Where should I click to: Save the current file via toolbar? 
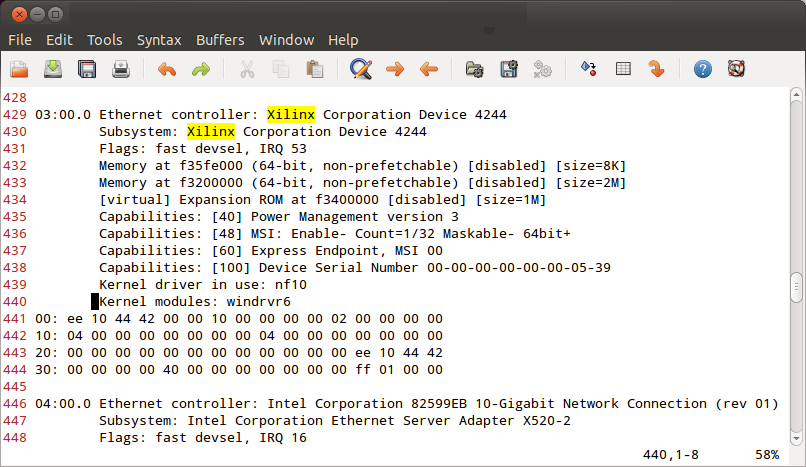click(x=53, y=69)
